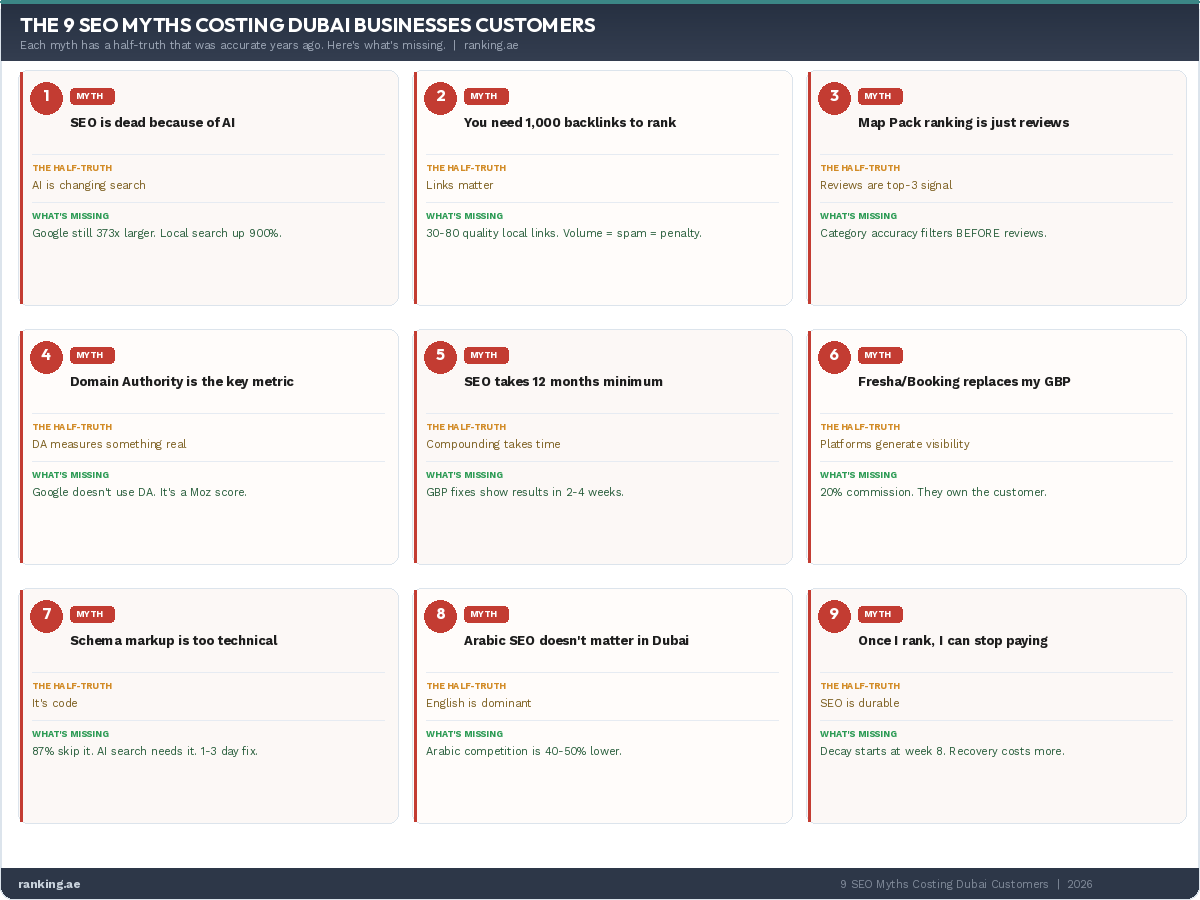Select the number 7 circle icon
The image size is (1200, 900).
pos(46,615)
